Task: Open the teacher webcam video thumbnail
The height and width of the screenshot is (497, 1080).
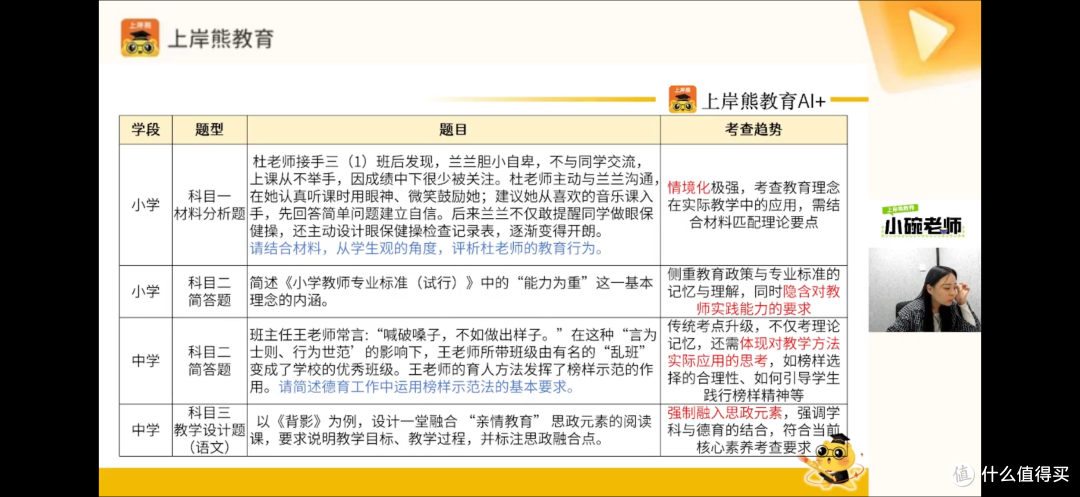Action: tap(924, 290)
